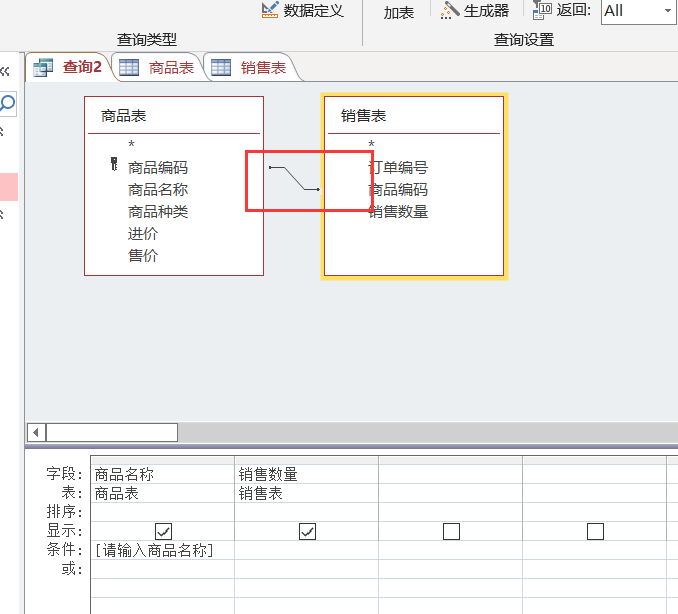Click the 销售表 table cell in grid
The width and height of the screenshot is (678, 614).
tap(307, 493)
